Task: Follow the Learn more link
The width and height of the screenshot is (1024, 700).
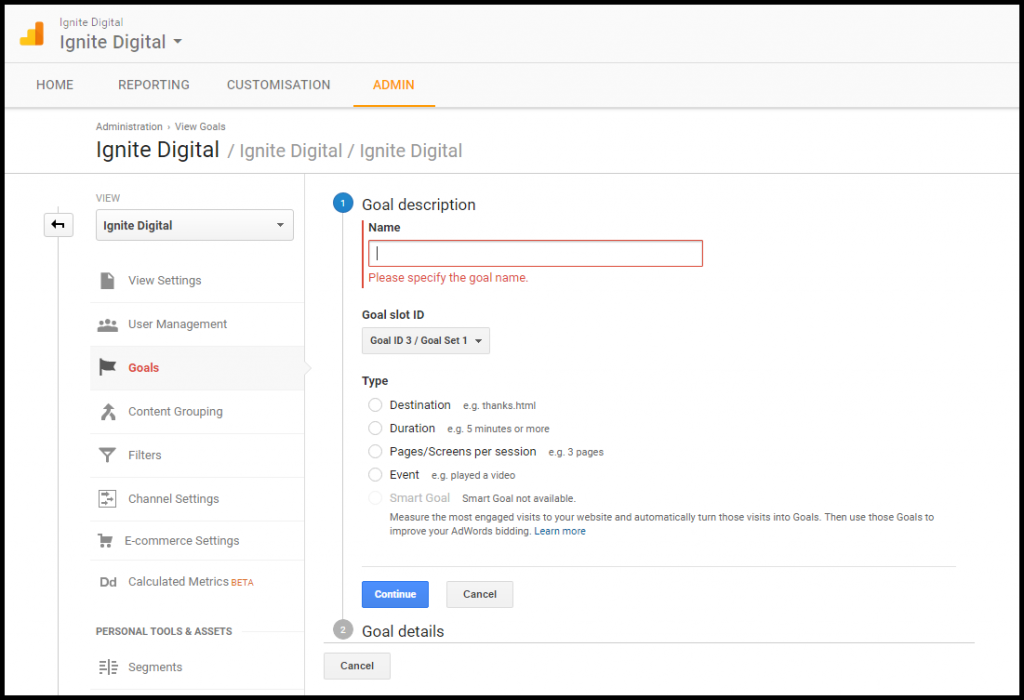Action: pos(559,532)
